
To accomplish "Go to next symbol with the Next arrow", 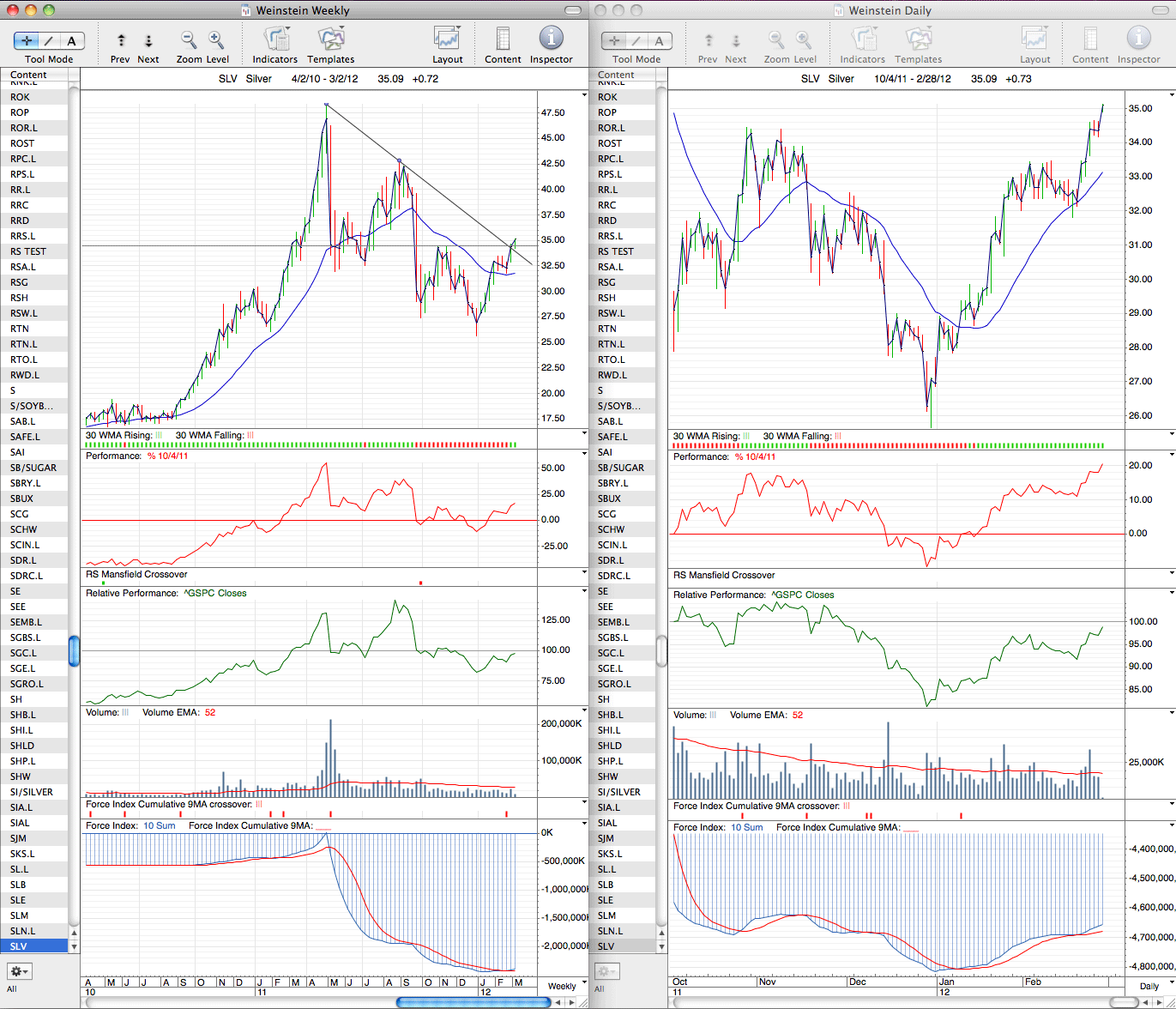I will 148,40.
